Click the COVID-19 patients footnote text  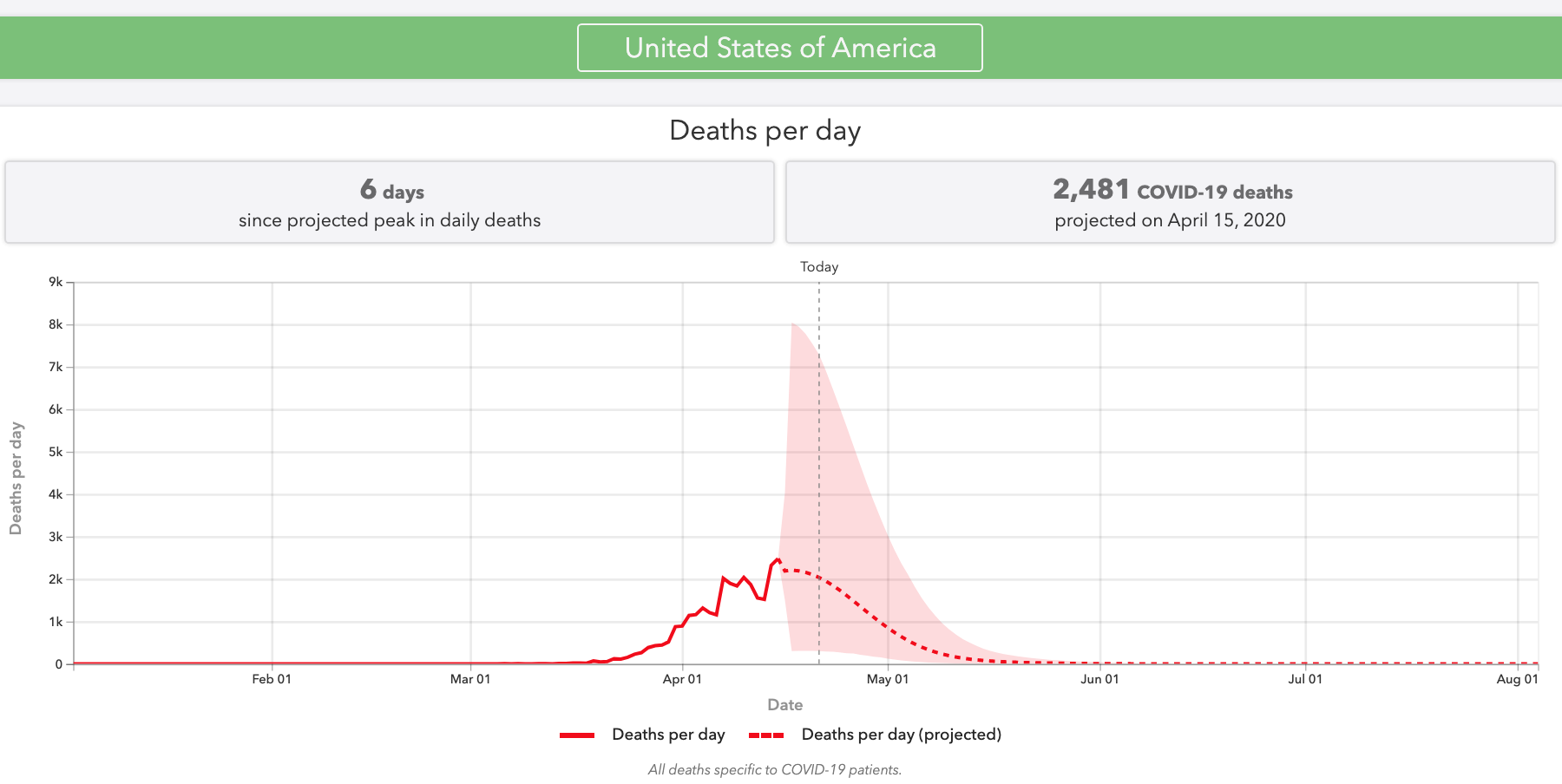point(774,769)
